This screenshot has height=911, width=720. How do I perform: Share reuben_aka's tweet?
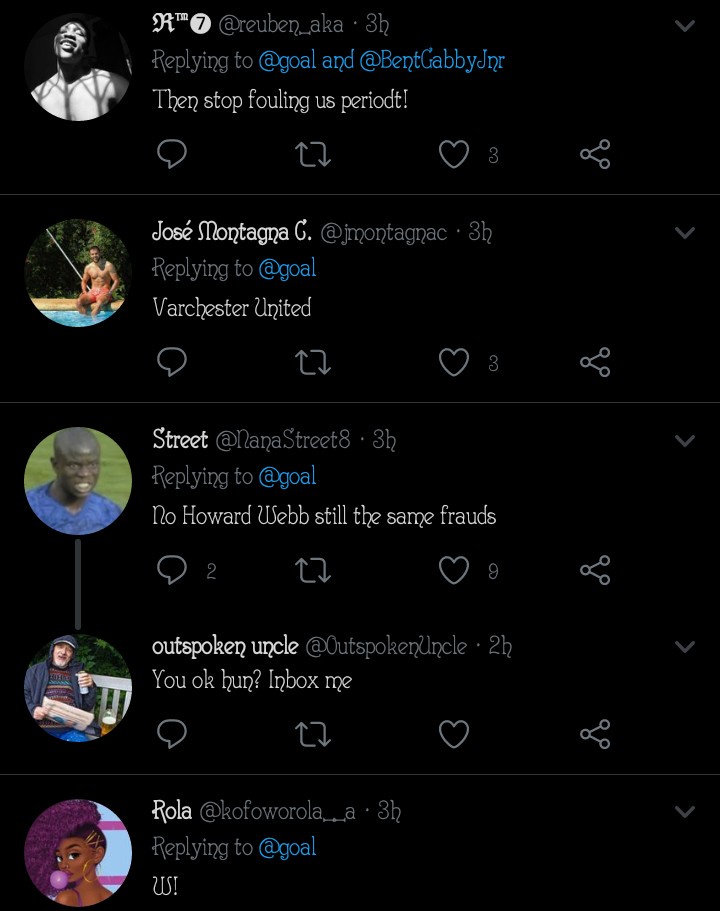[595, 154]
